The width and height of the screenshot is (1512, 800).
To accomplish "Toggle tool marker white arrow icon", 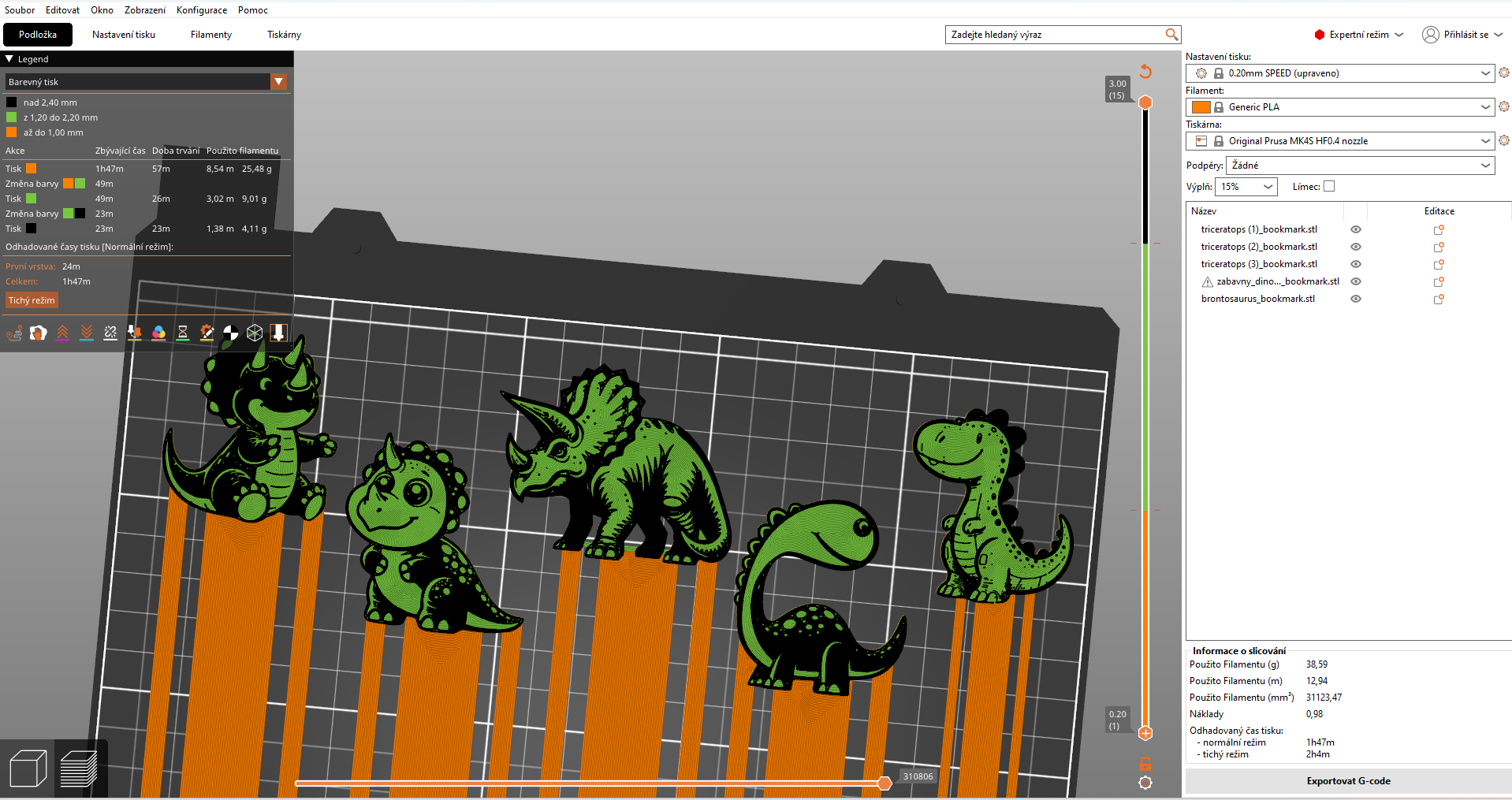I will (x=278, y=333).
